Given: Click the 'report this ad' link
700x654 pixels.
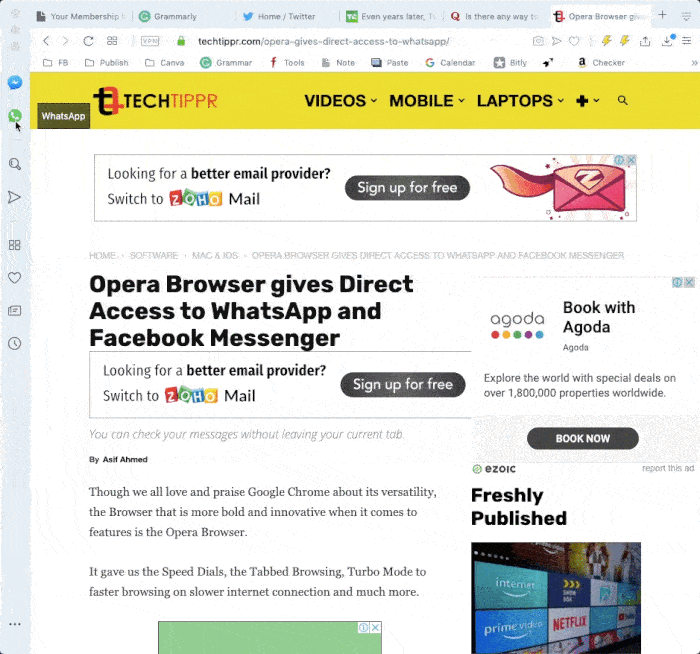Looking at the screenshot, I should pyautogui.click(x=668, y=468).
